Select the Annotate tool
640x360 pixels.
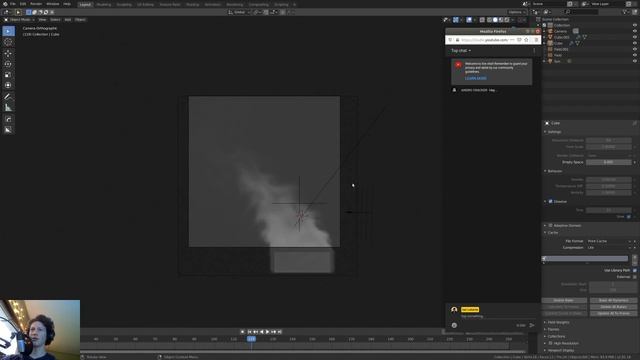coord(8,97)
